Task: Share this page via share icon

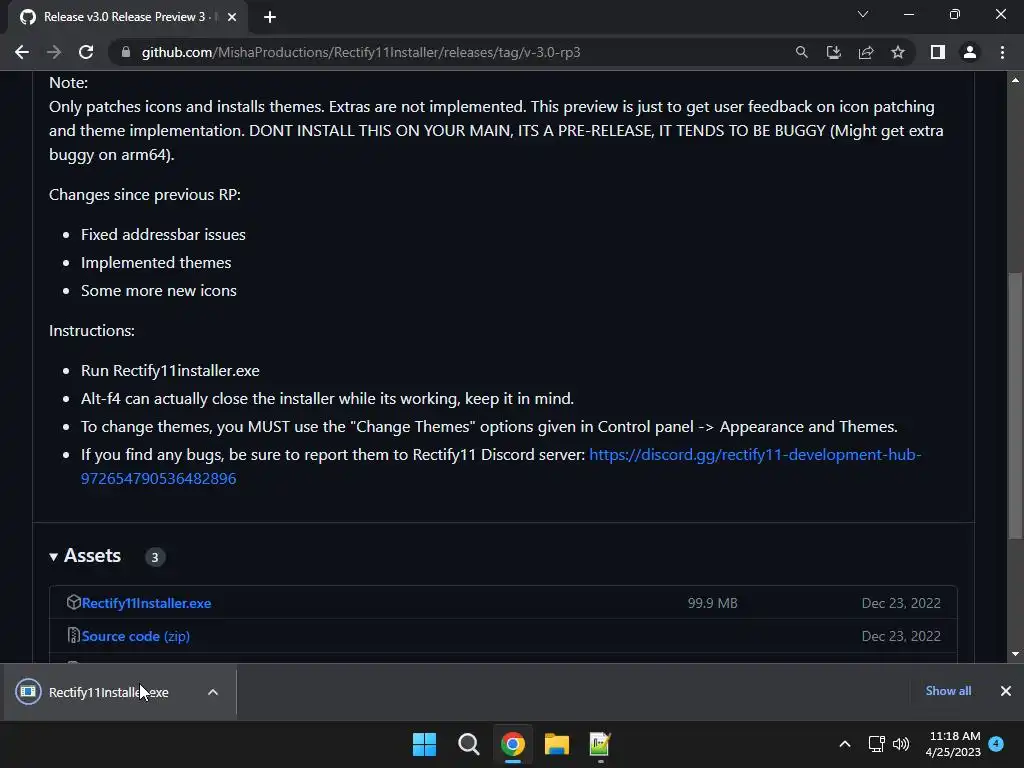Action: tap(866, 52)
